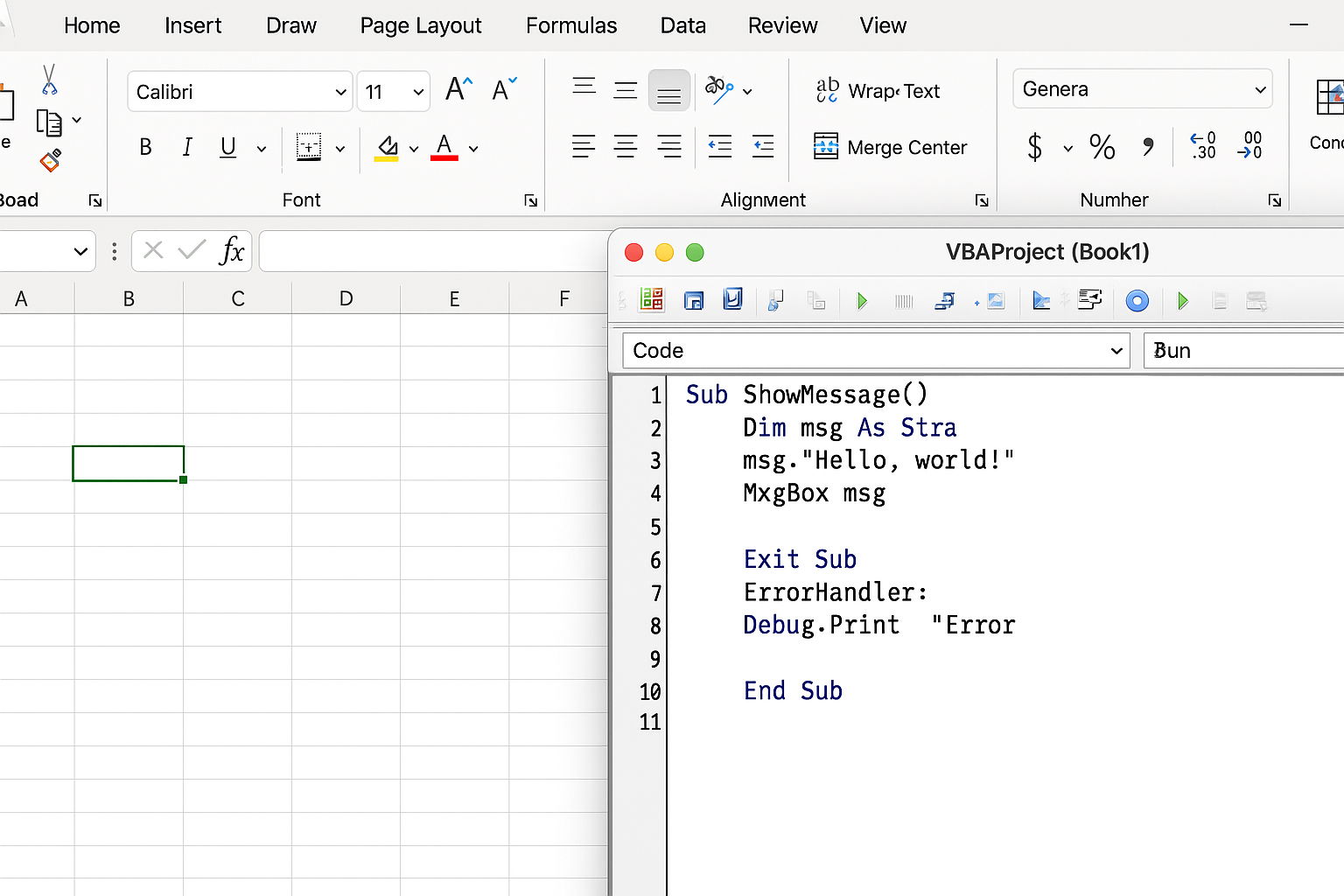
Task: Align text right in cell
Action: 669,146
